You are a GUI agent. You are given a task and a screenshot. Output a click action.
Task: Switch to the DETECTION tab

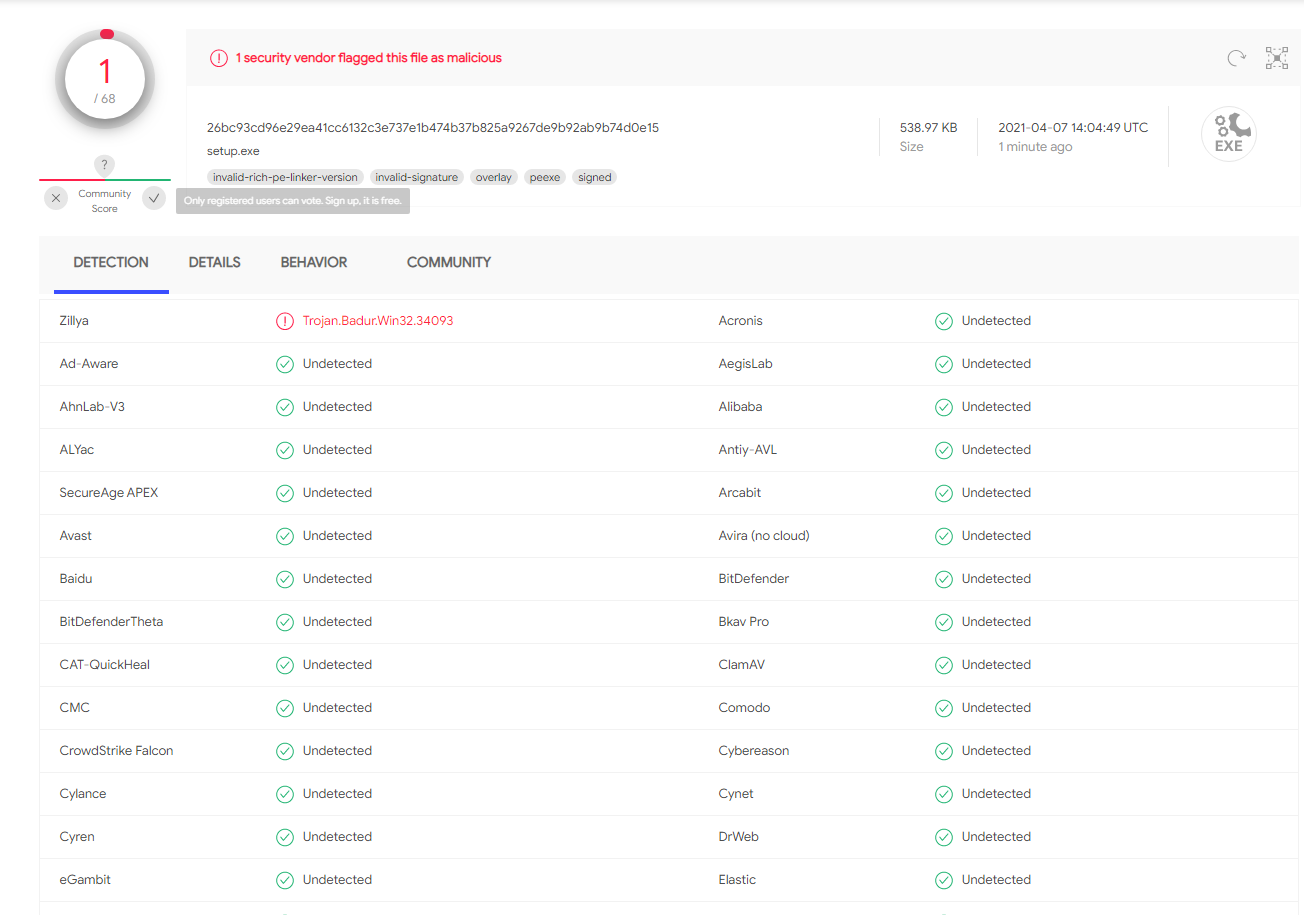pos(111,262)
